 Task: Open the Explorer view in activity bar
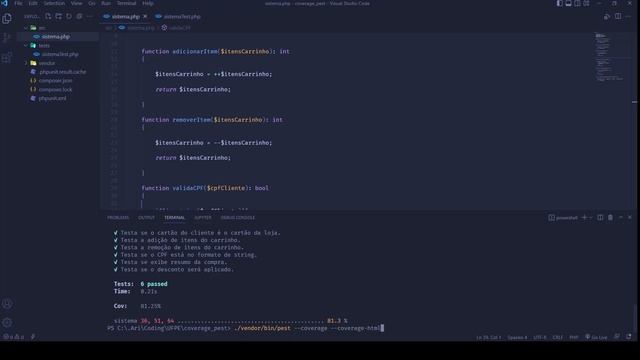click(x=7, y=18)
